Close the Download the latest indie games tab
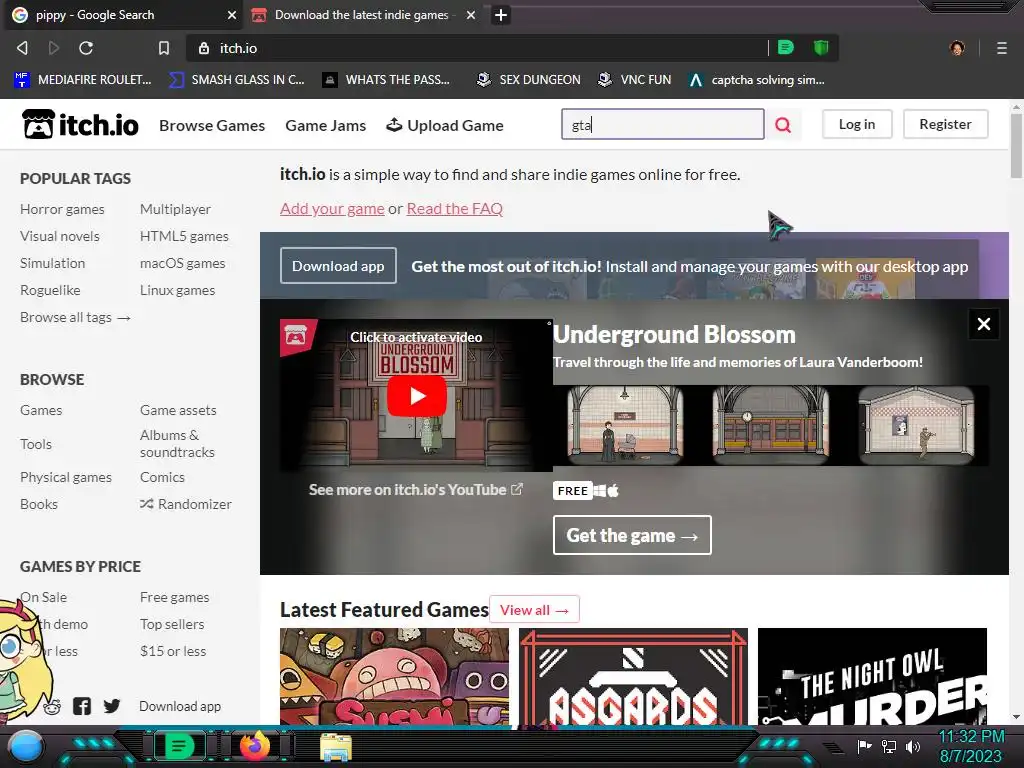This screenshot has width=1024, height=768. click(x=471, y=14)
